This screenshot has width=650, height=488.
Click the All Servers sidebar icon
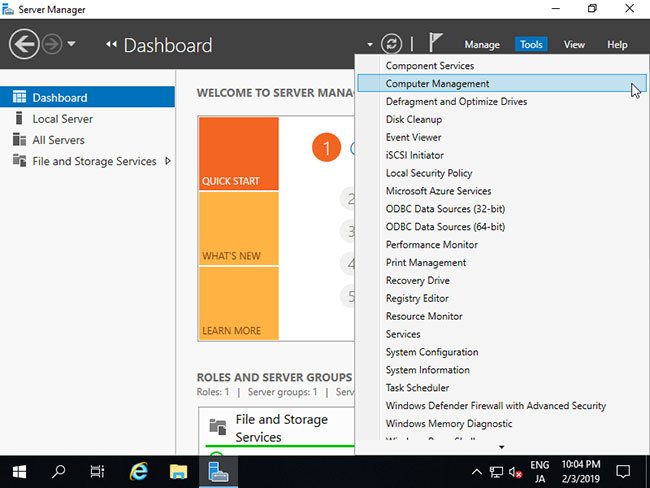click(x=19, y=139)
